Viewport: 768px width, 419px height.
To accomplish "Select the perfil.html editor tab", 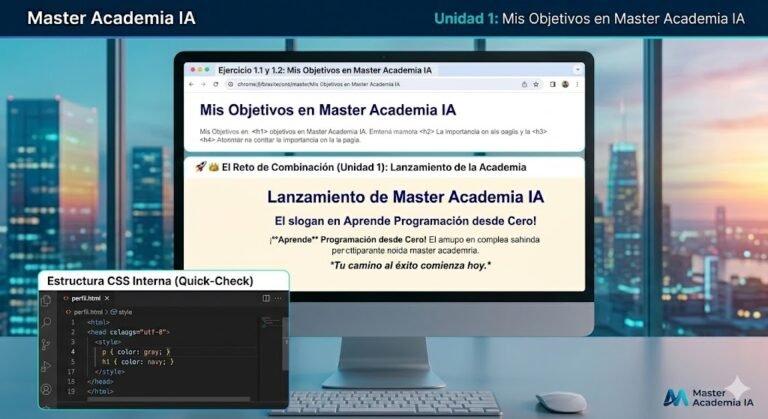I will coord(86,298).
